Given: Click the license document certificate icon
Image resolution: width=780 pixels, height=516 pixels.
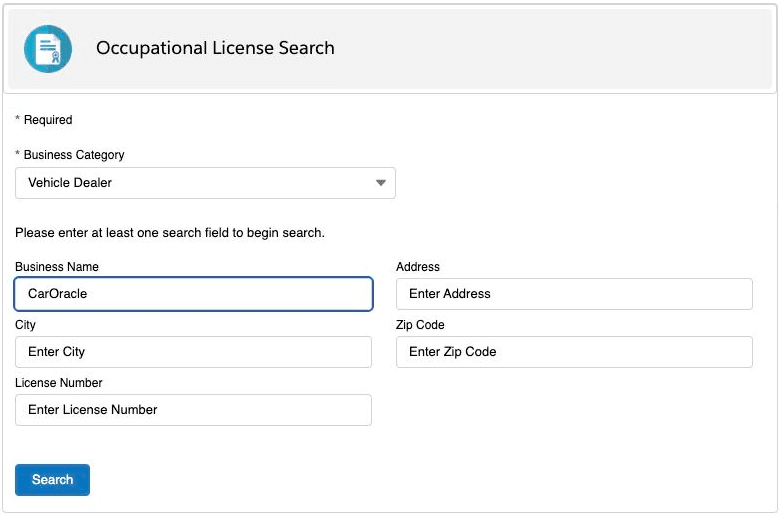Looking at the screenshot, I should coord(48,49).
